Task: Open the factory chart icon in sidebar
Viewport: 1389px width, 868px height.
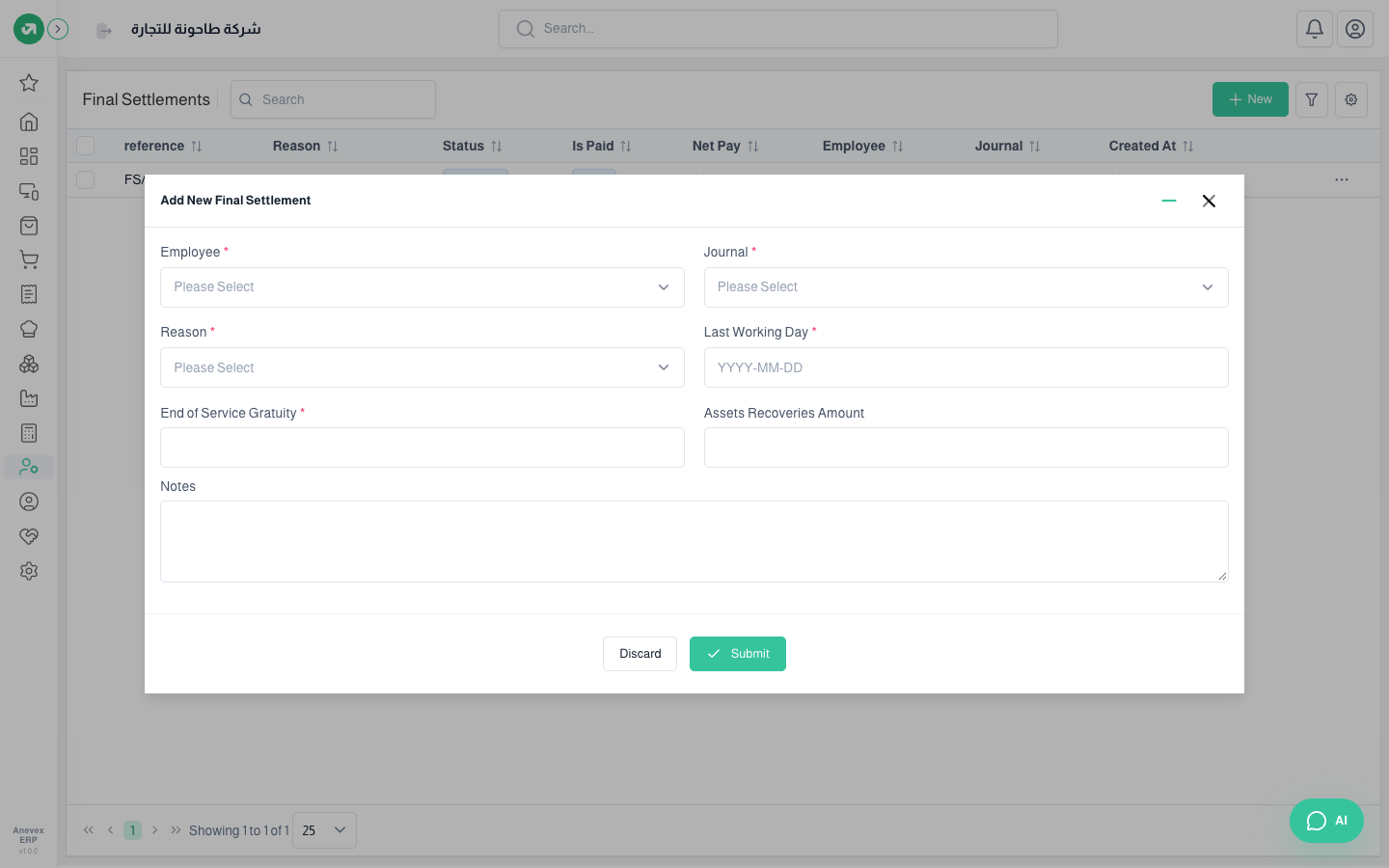Action: 29,398
